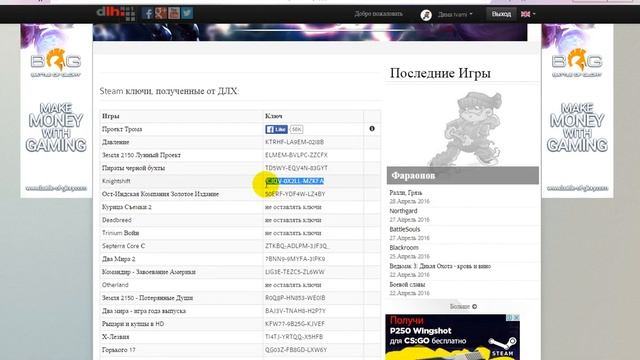Viewport: 640px width, 360px height.
Task: Click the Knightshift game name
Action: 116,181
